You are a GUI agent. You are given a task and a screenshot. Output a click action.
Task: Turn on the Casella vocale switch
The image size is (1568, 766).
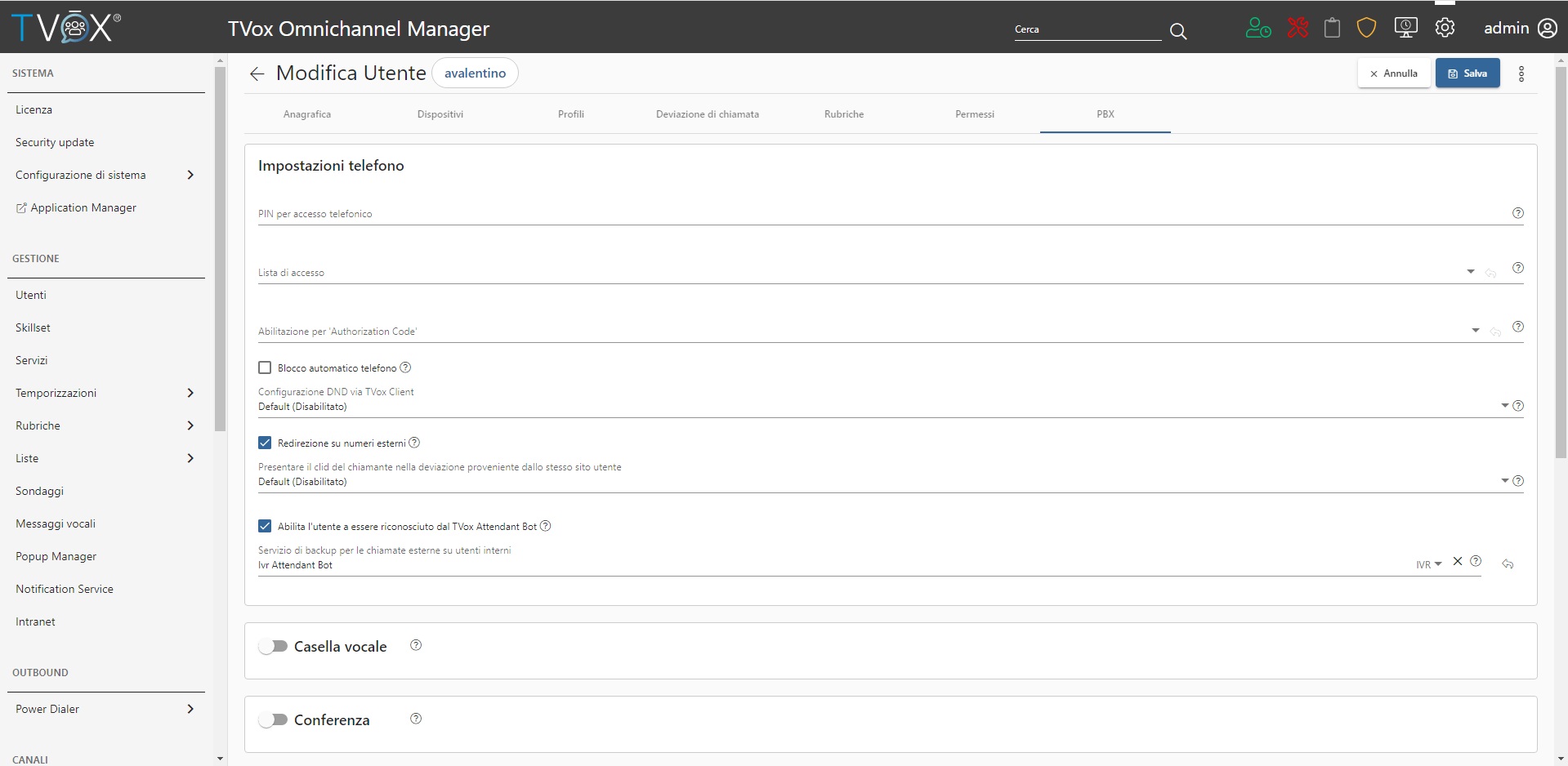[x=273, y=646]
